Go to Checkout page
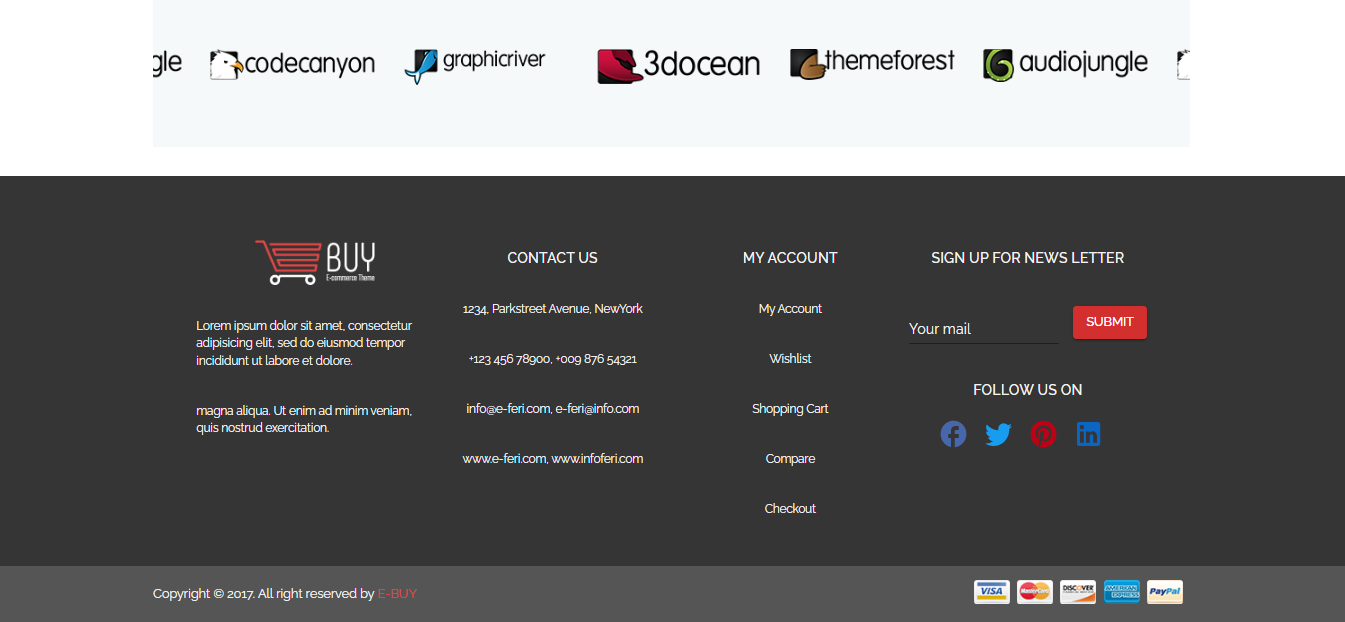Screen dimensions: 1345x622 pos(790,508)
